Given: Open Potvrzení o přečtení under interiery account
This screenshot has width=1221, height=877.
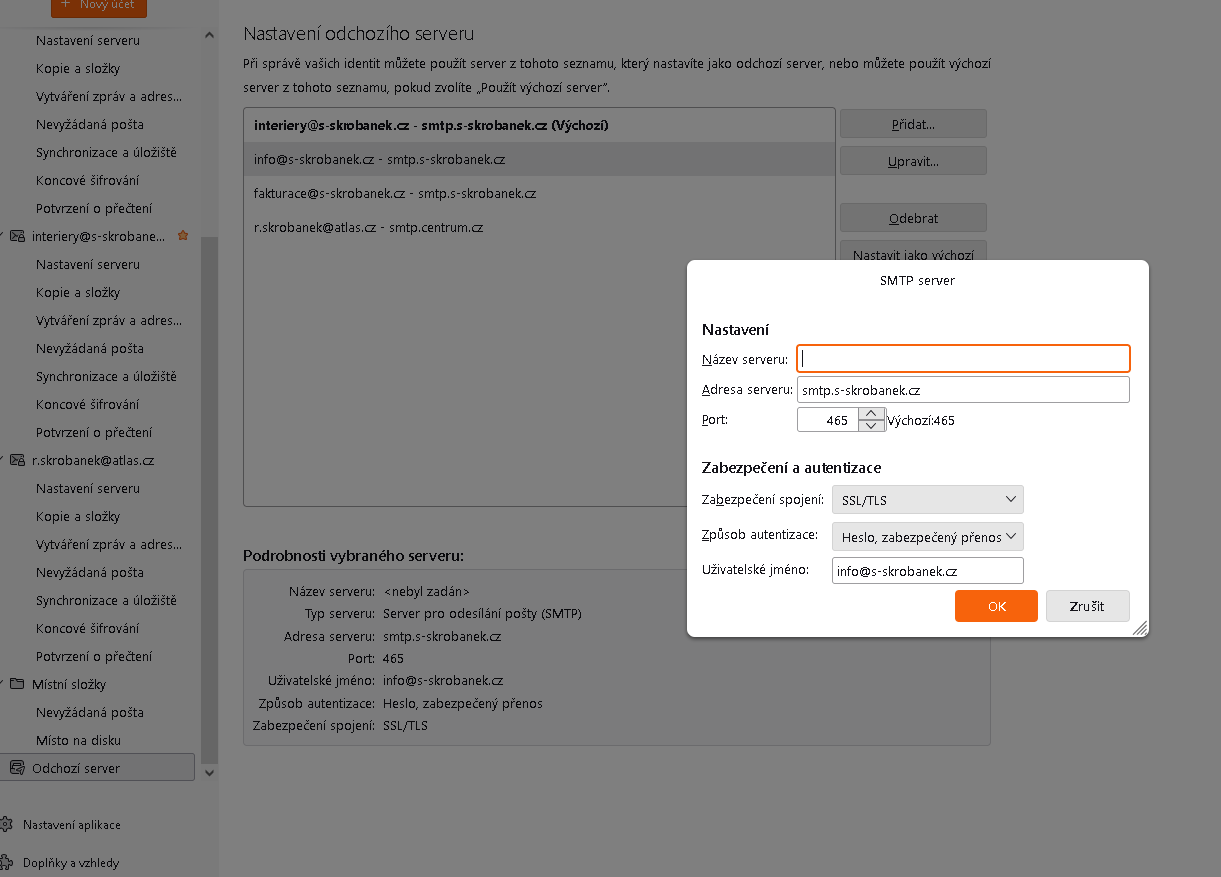Looking at the screenshot, I should (94, 432).
